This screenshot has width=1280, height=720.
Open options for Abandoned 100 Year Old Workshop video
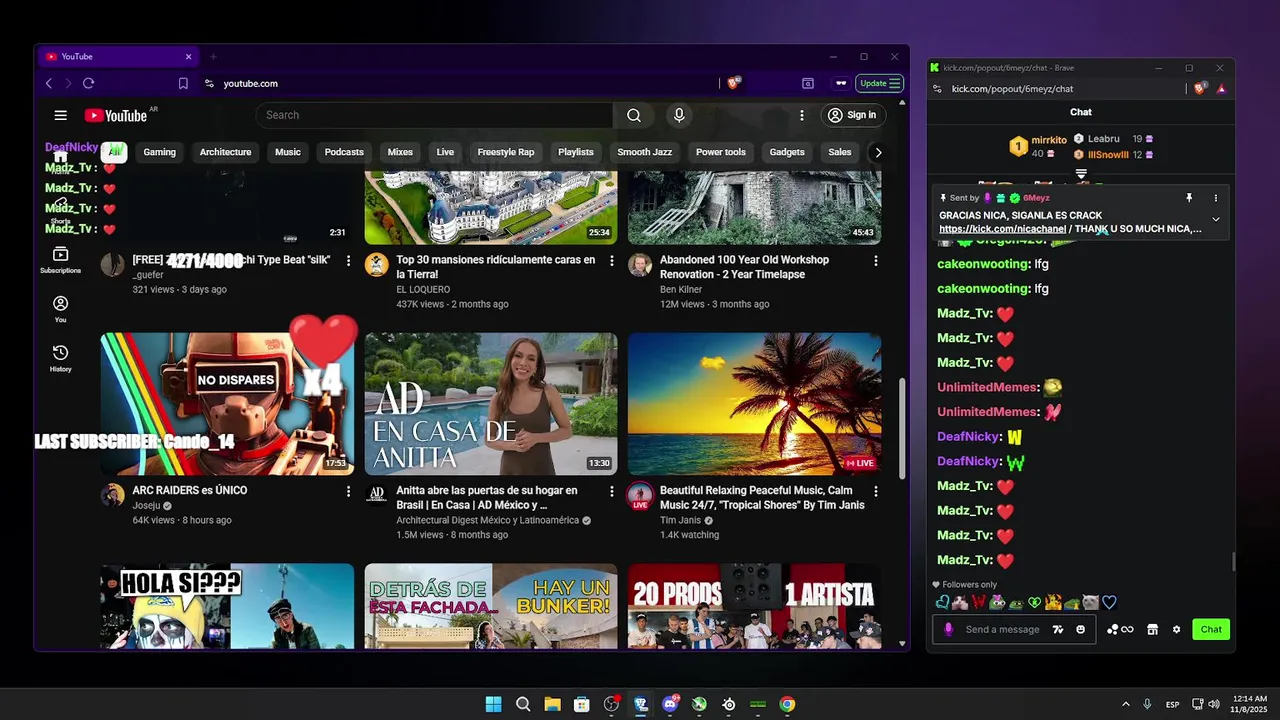(875, 260)
